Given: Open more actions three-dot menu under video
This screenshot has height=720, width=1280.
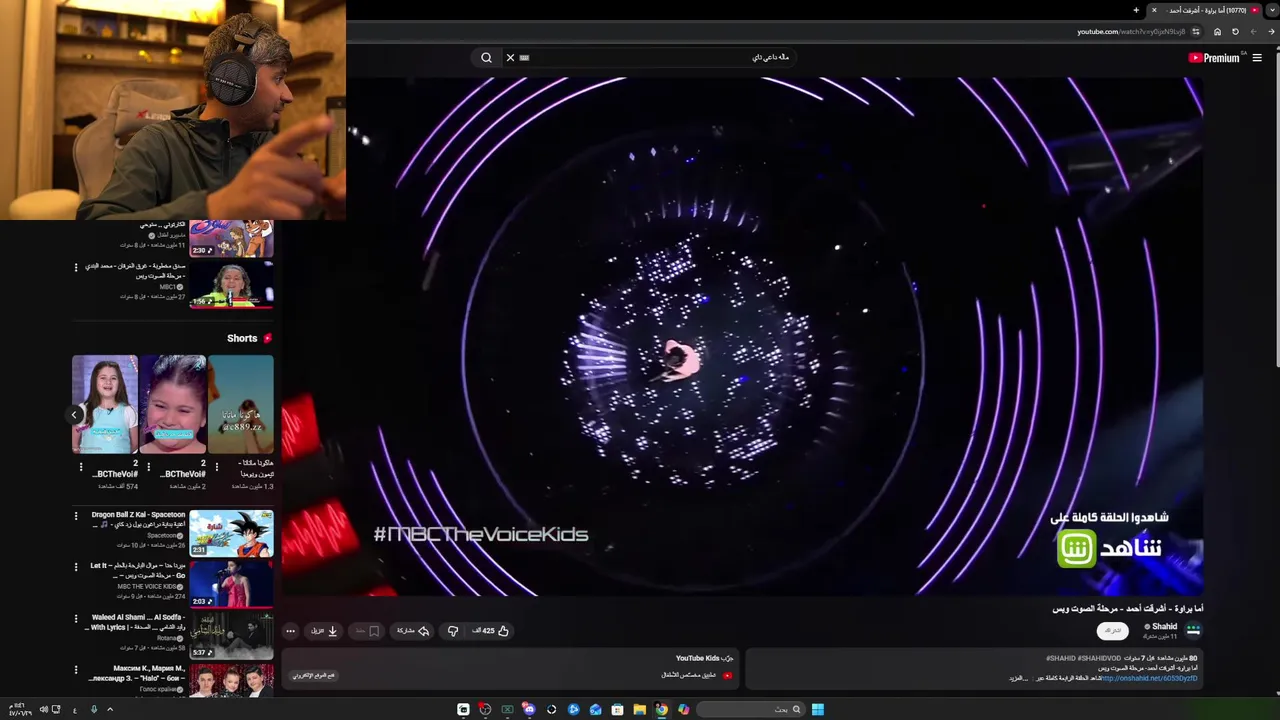Looking at the screenshot, I should [x=290, y=631].
